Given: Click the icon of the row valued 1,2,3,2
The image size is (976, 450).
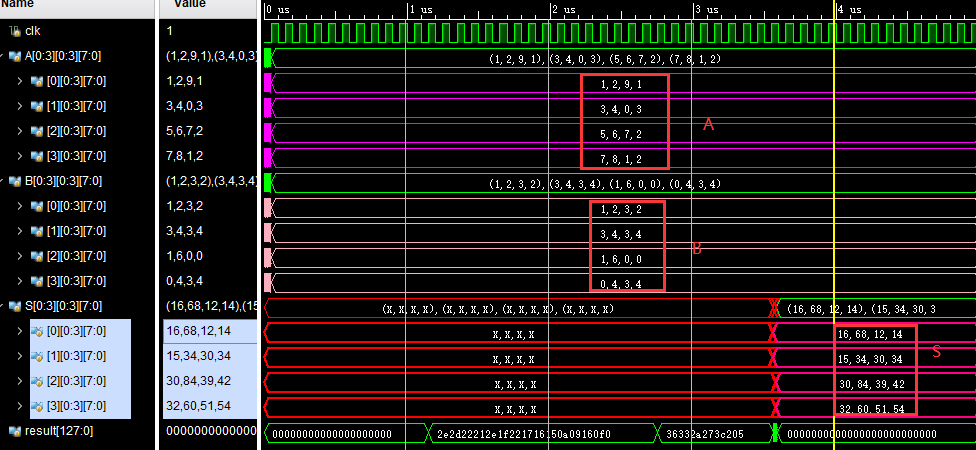Looking at the screenshot, I should point(37,206).
